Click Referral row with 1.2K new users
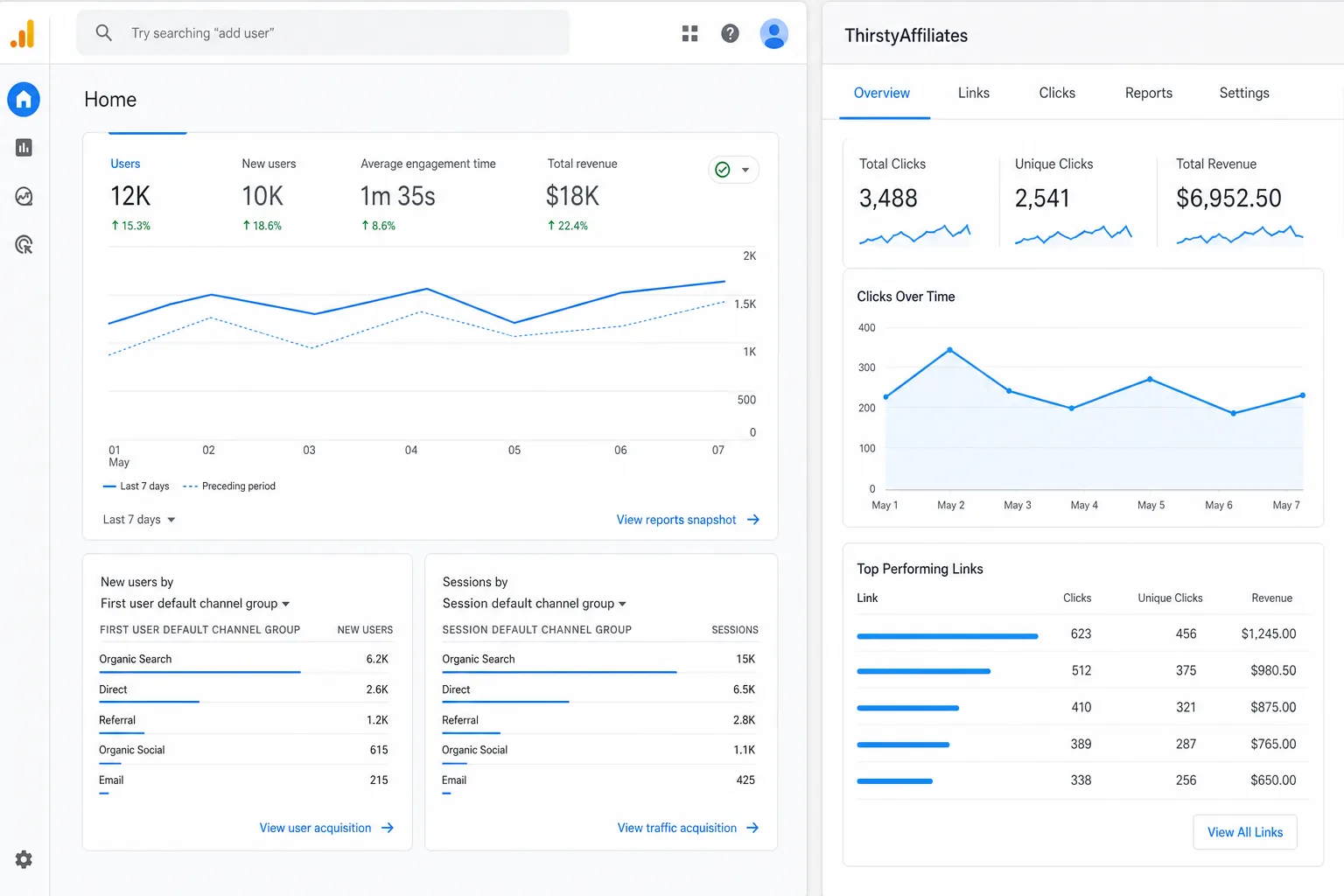1344x896 pixels. [244, 721]
